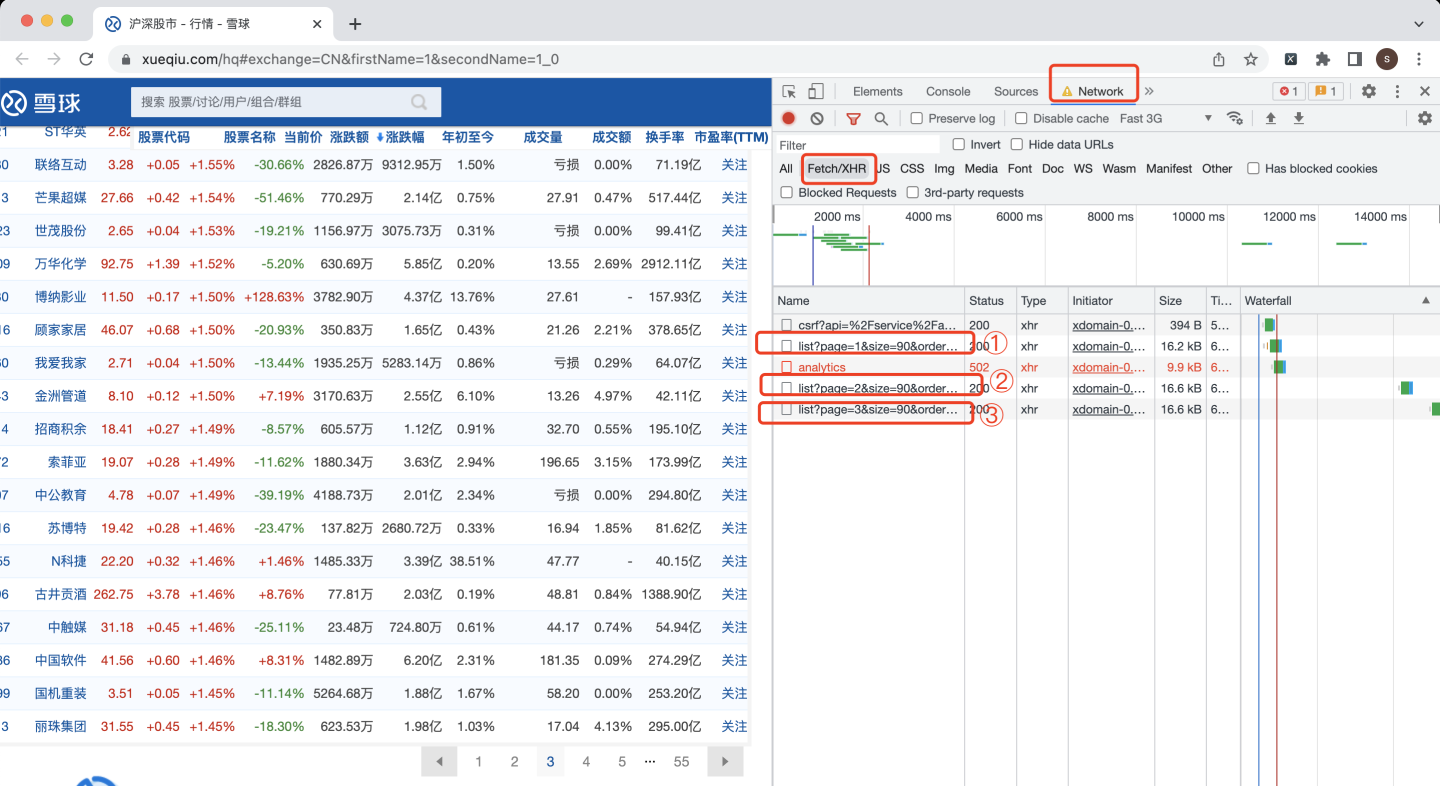Click the browser address bar URL
Viewport: 1440px width, 786px height.
pos(350,59)
